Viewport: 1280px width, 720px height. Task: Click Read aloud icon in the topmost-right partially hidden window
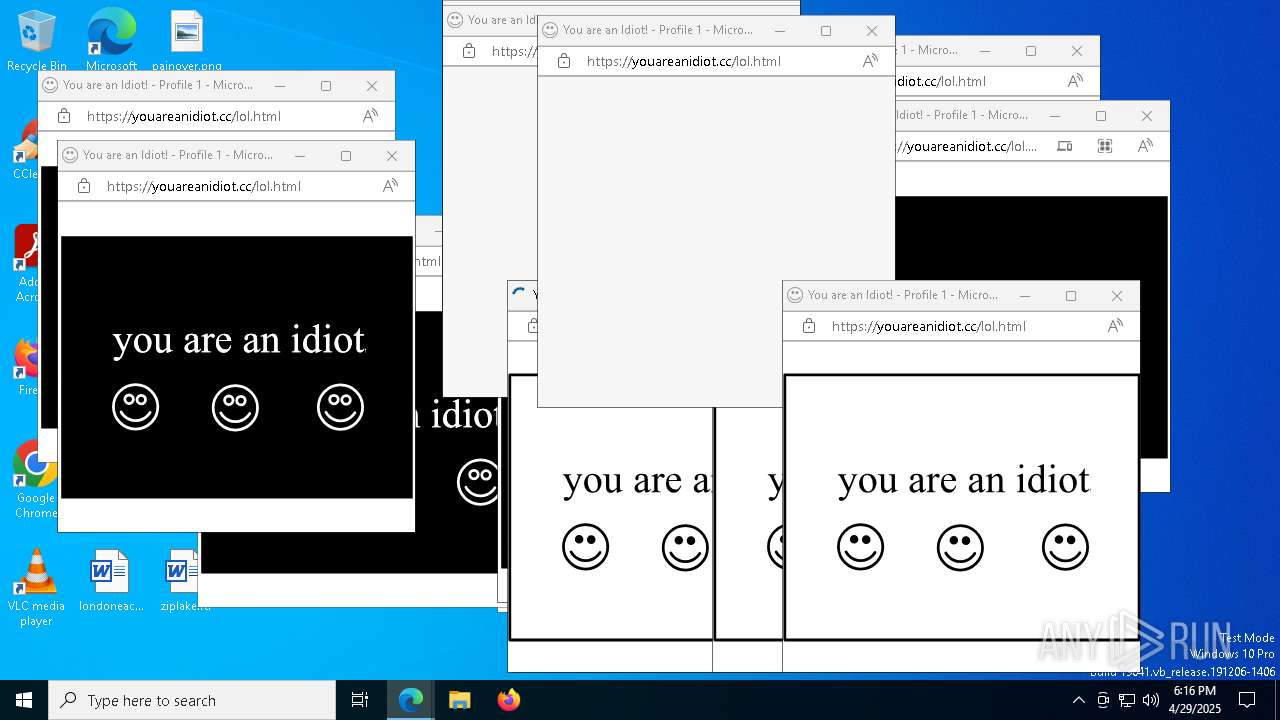click(1075, 81)
